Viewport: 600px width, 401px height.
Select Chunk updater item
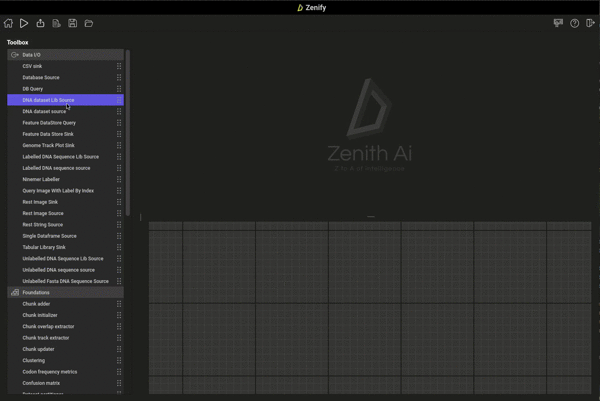pos(65,349)
